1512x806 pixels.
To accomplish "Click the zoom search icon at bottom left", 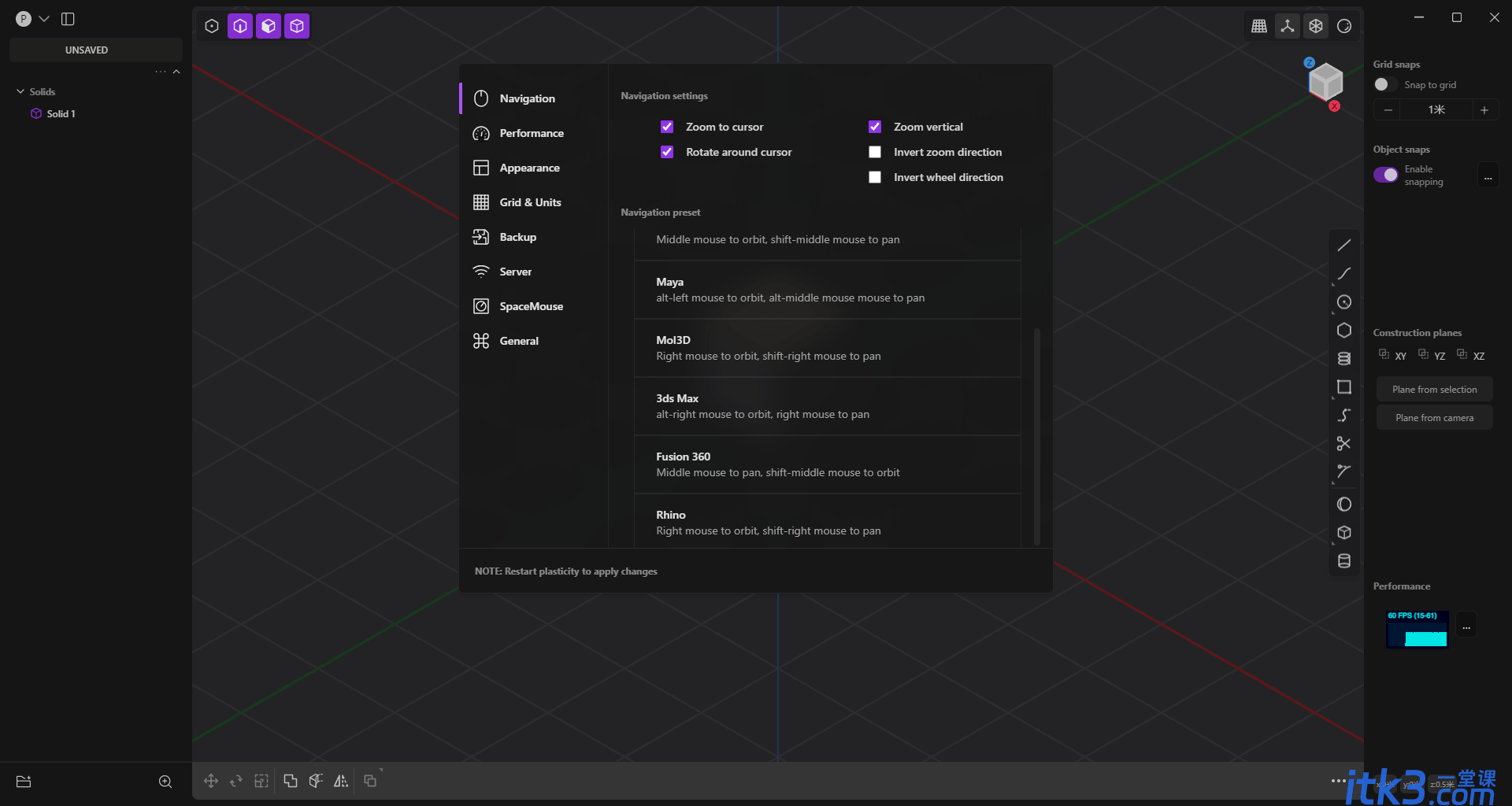I will click(x=165, y=782).
